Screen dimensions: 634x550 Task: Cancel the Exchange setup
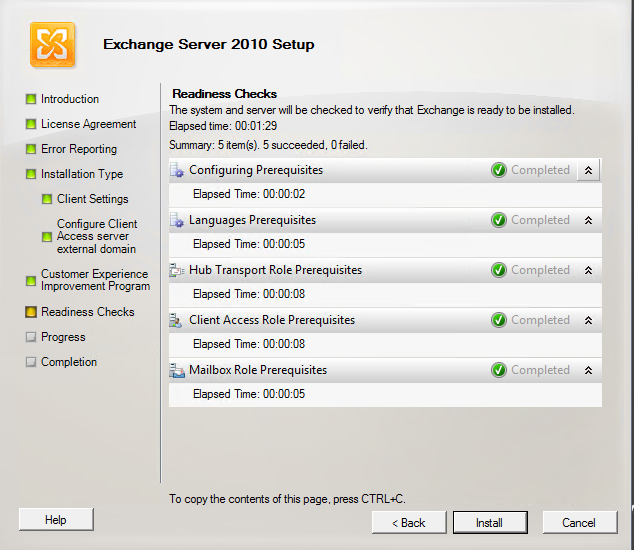(x=579, y=522)
